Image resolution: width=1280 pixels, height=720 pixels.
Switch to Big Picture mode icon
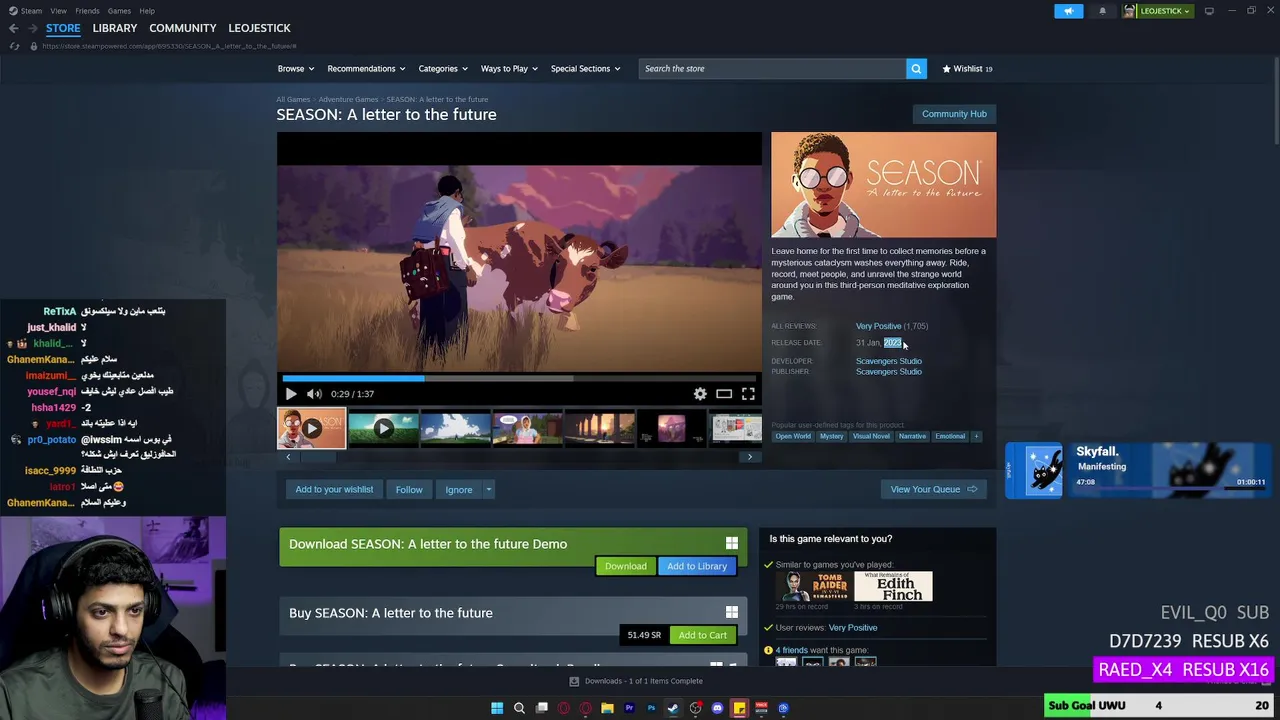[x=1209, y=11]
